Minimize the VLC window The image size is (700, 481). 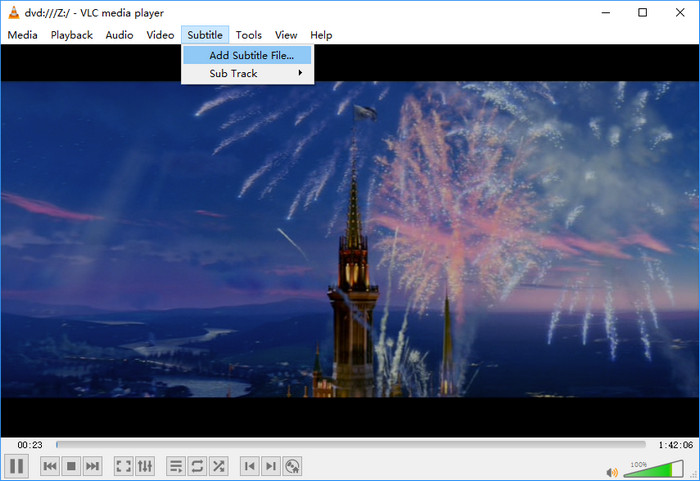click(605, 13)
